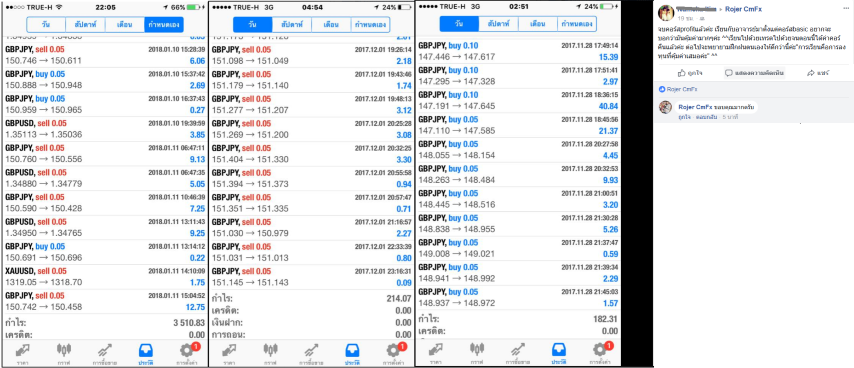Image resolution: width=854 pixels, height=368 pixels.
Task: Tap Trade (การซื้อขาย) icon in the 04:54 screen
Action: [x=312, y=353]
